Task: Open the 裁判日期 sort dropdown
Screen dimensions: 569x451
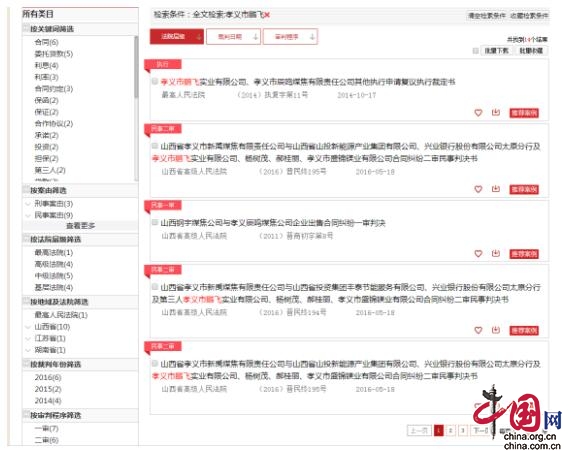Action: 233,37
